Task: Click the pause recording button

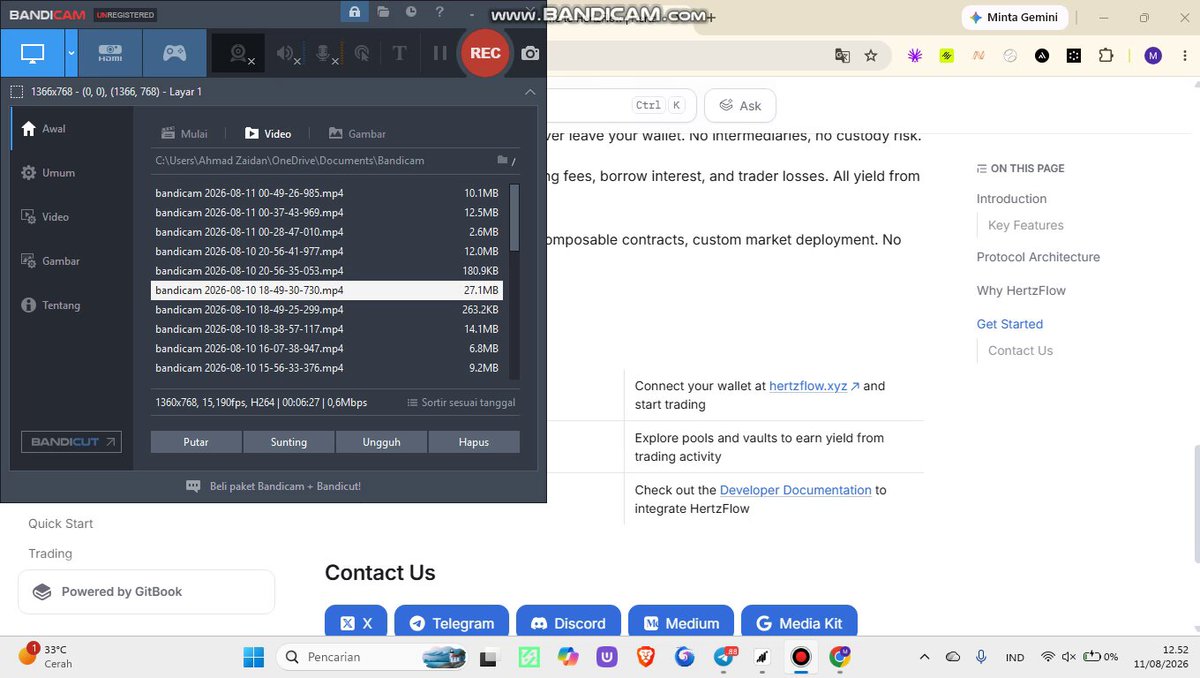Action: click(x=439, y=53)
